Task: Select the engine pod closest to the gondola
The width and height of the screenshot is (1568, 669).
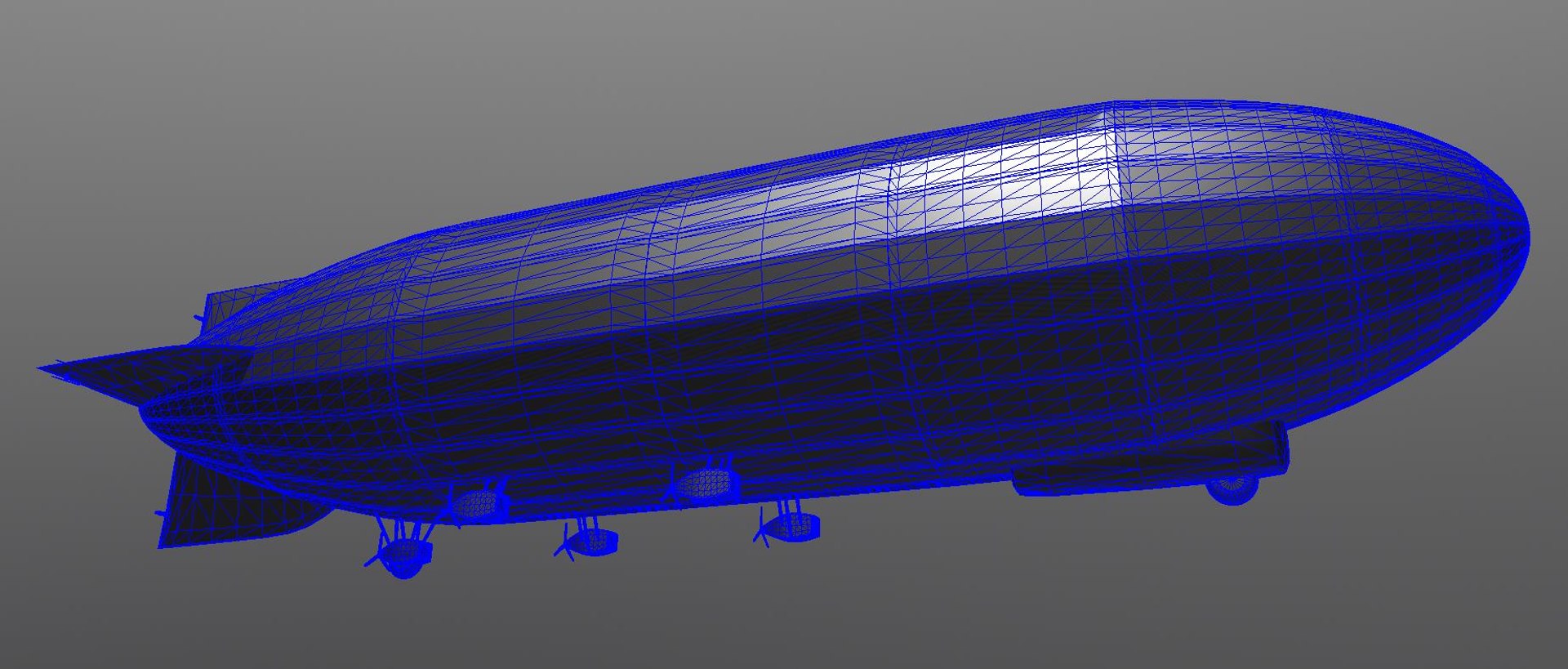Action: tap(788, 523)
